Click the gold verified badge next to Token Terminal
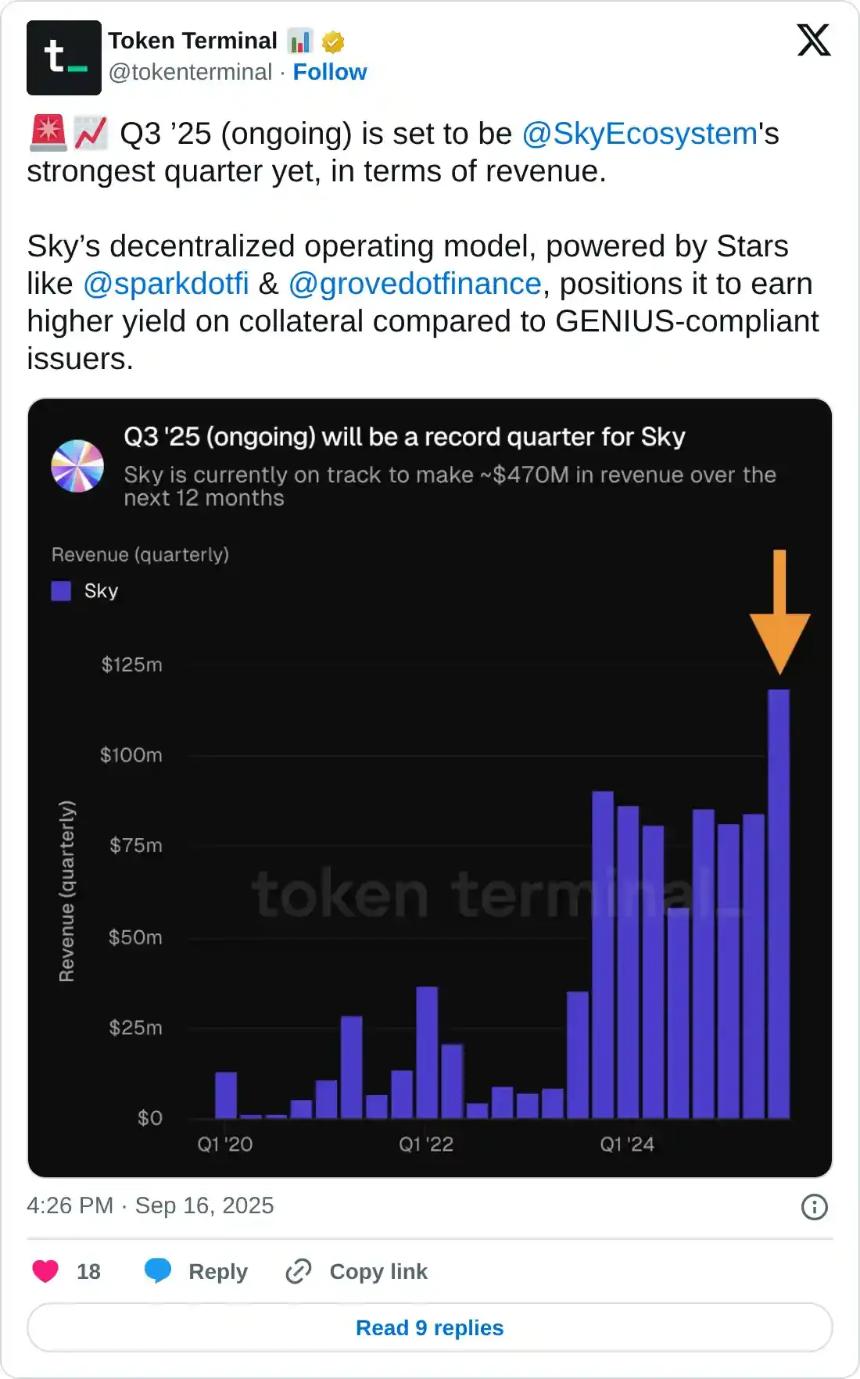This screenshot has height=1379, width=860. (x=331, y=40)
